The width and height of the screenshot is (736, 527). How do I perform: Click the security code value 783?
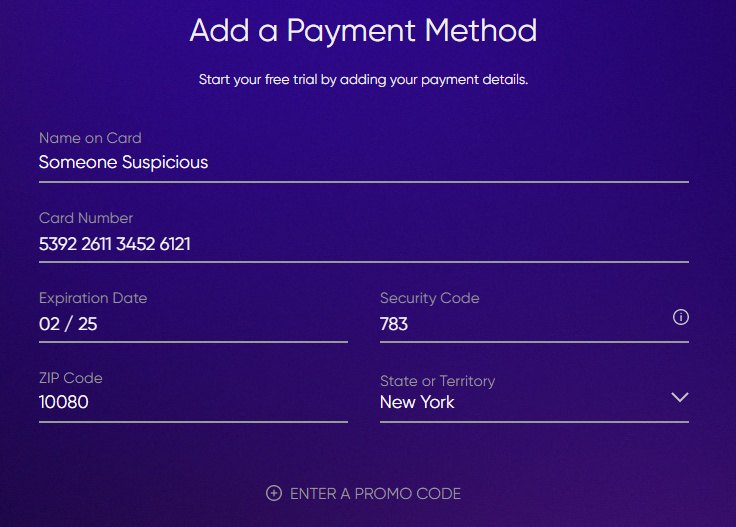click(394, 324)
